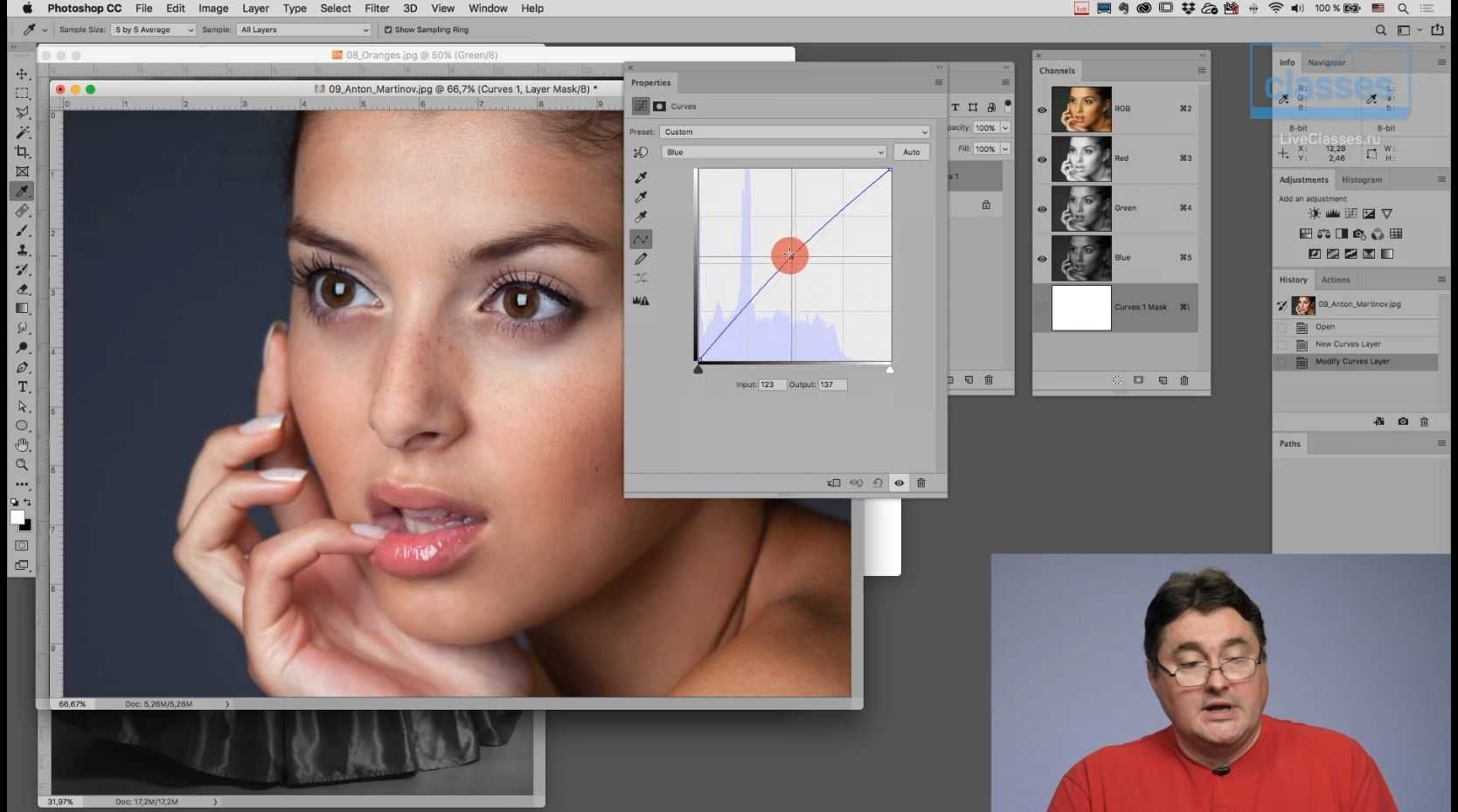Select the Pen tool
The width and height of the screenshot is (1458, 812).
[x=23, y=367]
